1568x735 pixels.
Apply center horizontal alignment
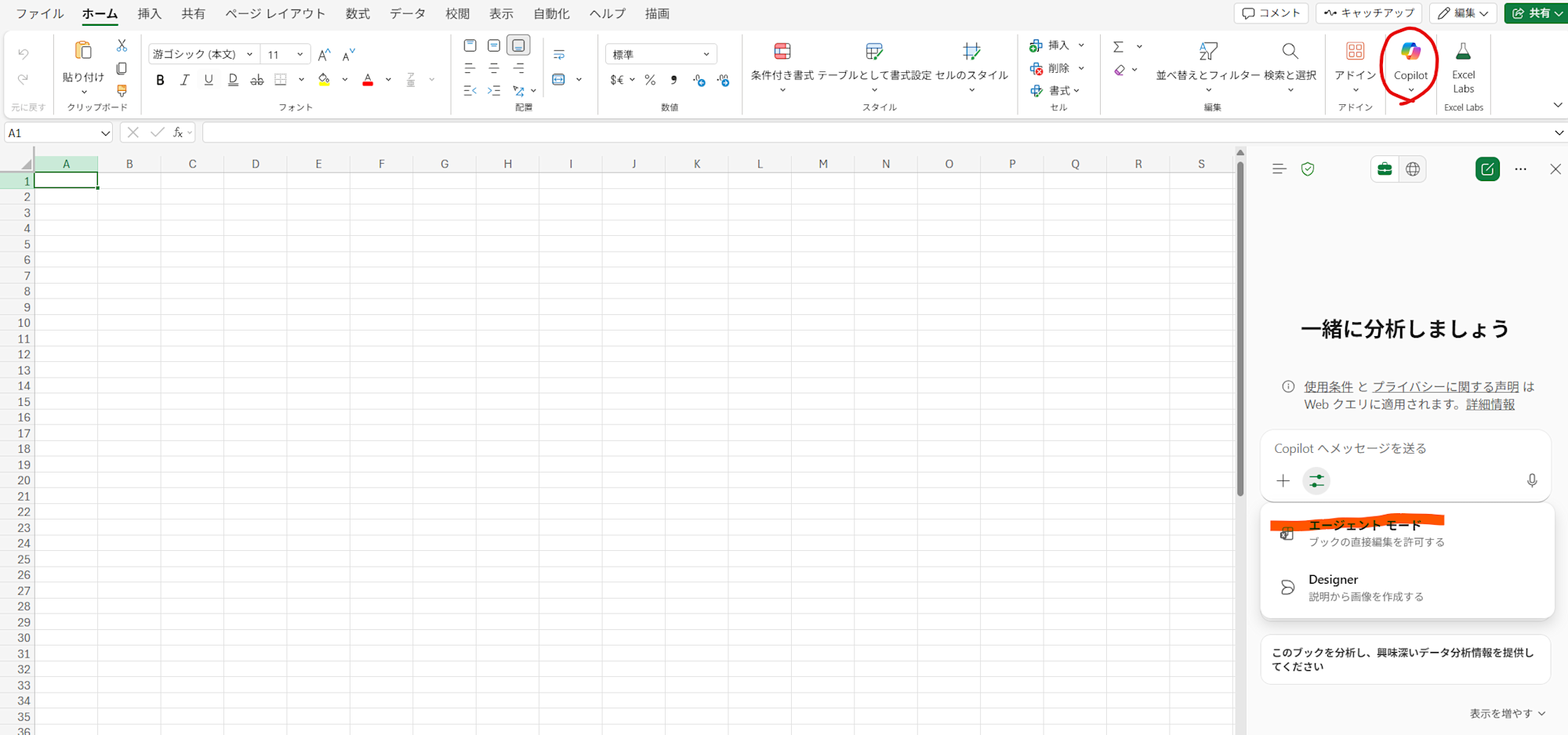coord(494,68)
